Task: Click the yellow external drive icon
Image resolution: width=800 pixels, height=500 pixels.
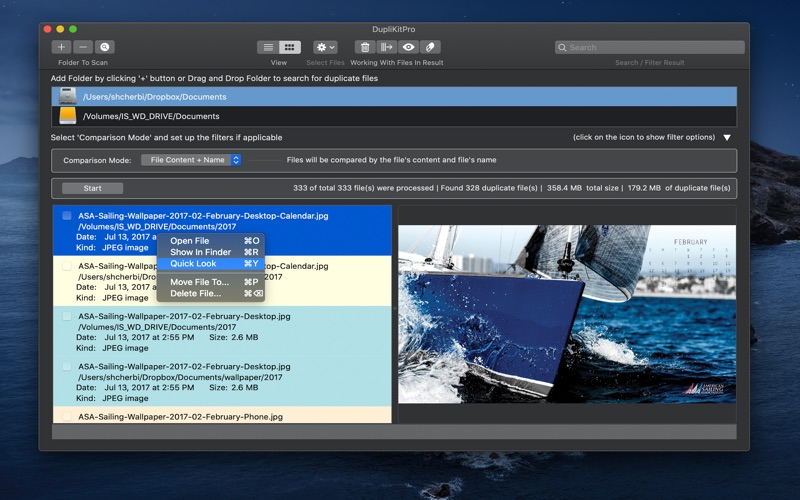Action: (x=68, y=116)
